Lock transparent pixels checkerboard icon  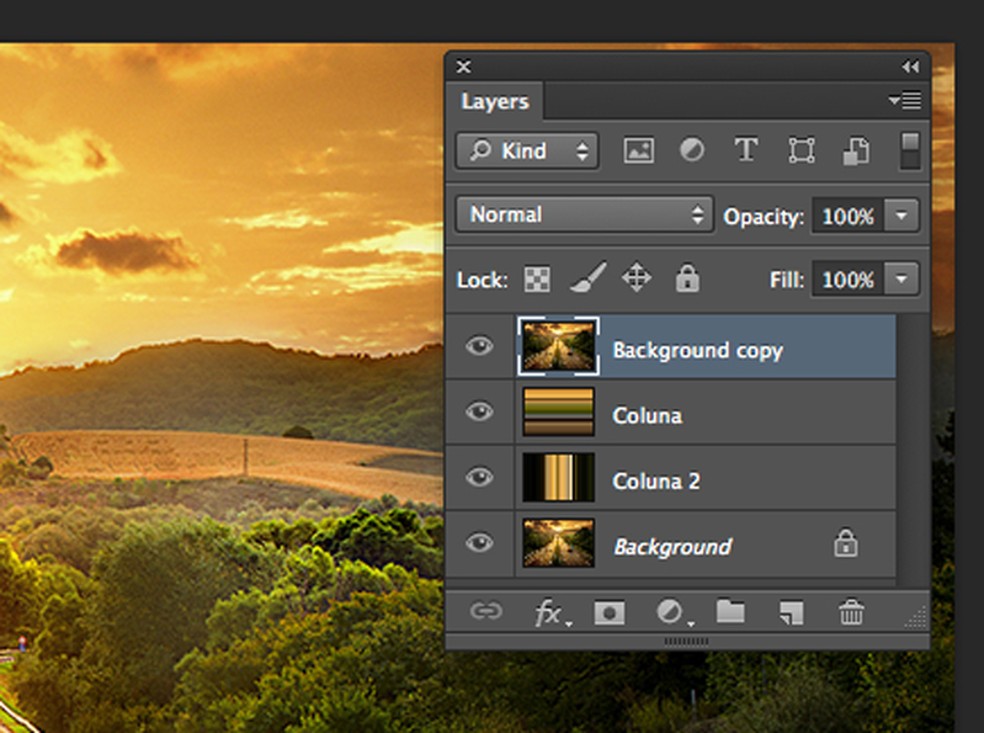[537, 279]
